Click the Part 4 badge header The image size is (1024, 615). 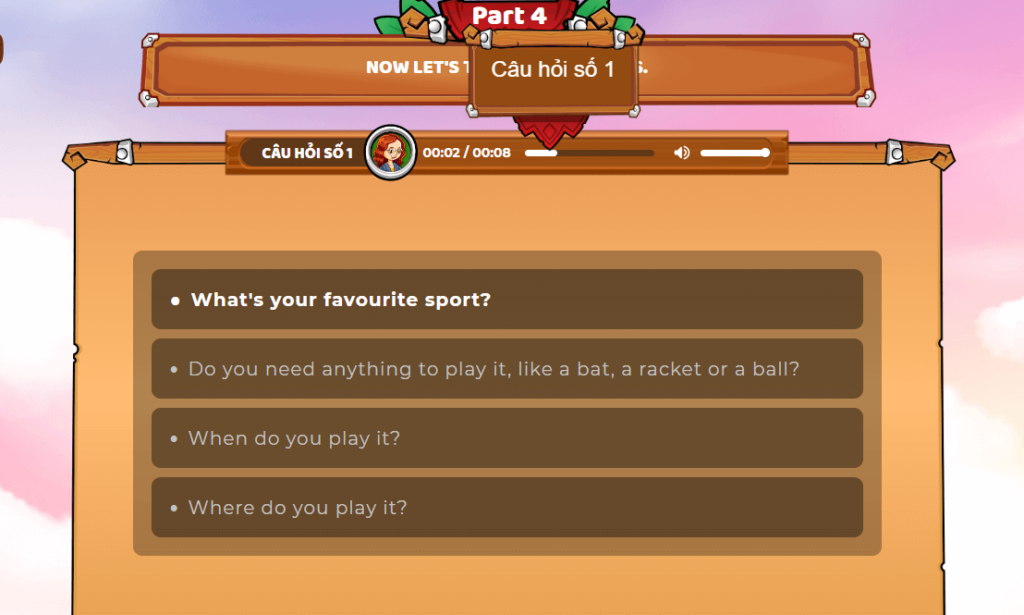[509, 16]
